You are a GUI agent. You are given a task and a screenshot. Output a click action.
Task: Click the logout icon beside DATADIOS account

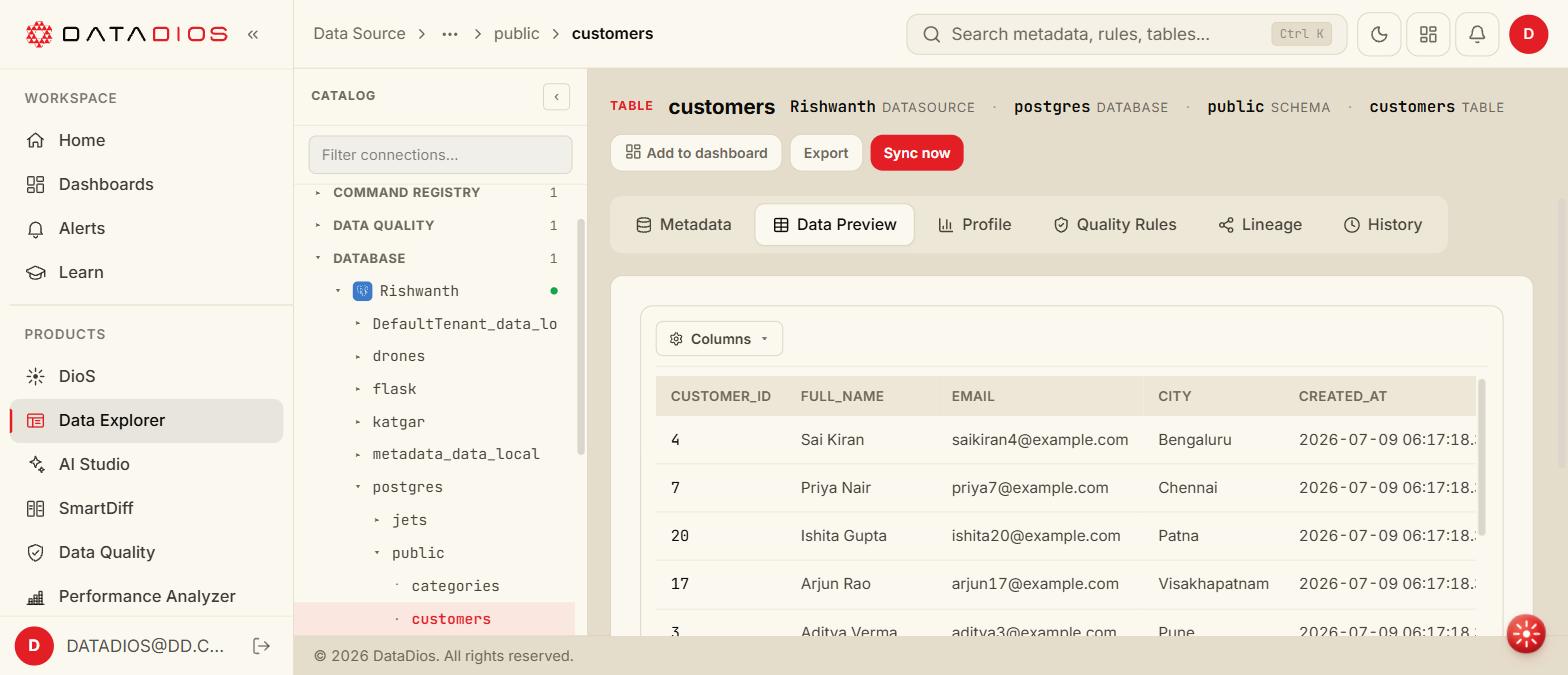(262, 646)
